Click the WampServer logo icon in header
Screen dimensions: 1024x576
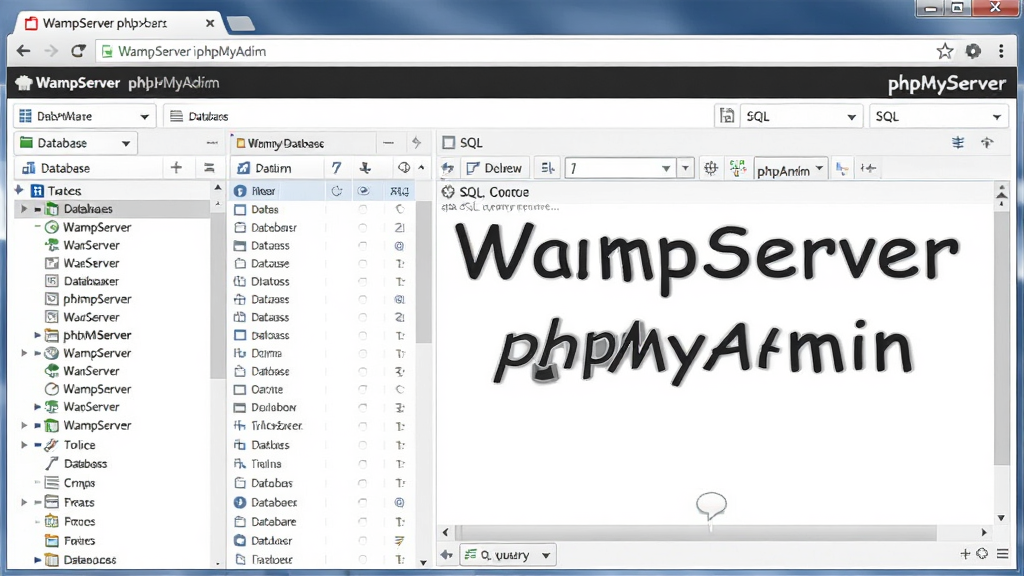[24, 83]
